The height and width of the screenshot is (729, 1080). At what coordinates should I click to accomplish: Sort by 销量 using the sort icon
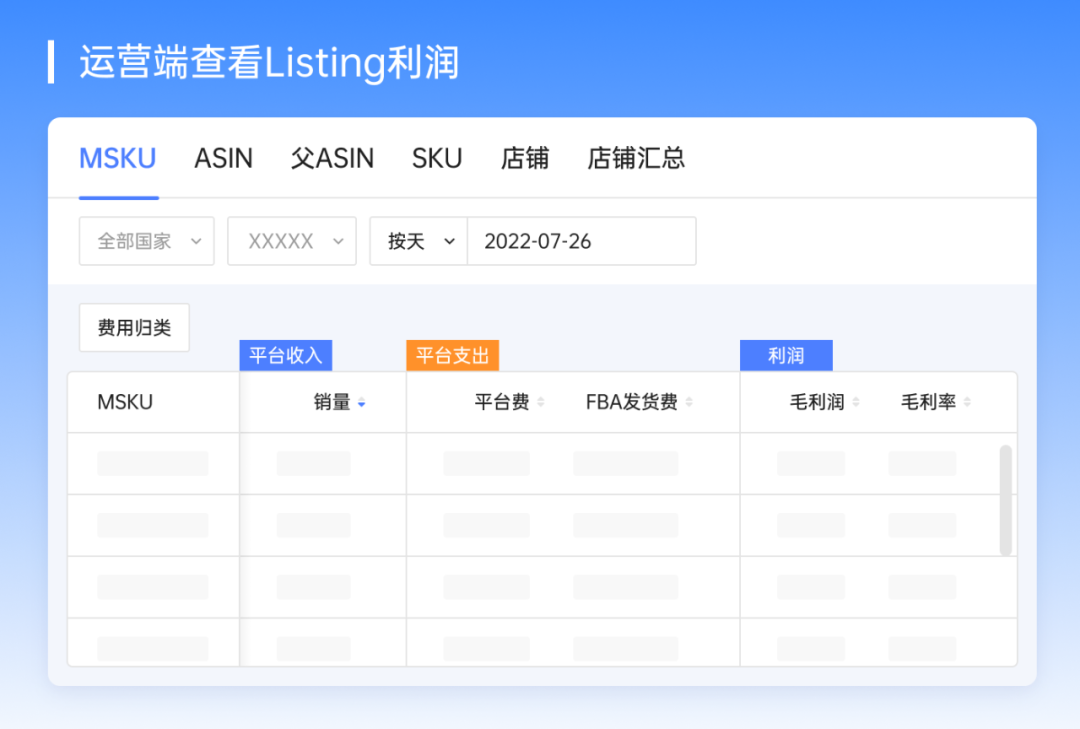tap(362, 403)
